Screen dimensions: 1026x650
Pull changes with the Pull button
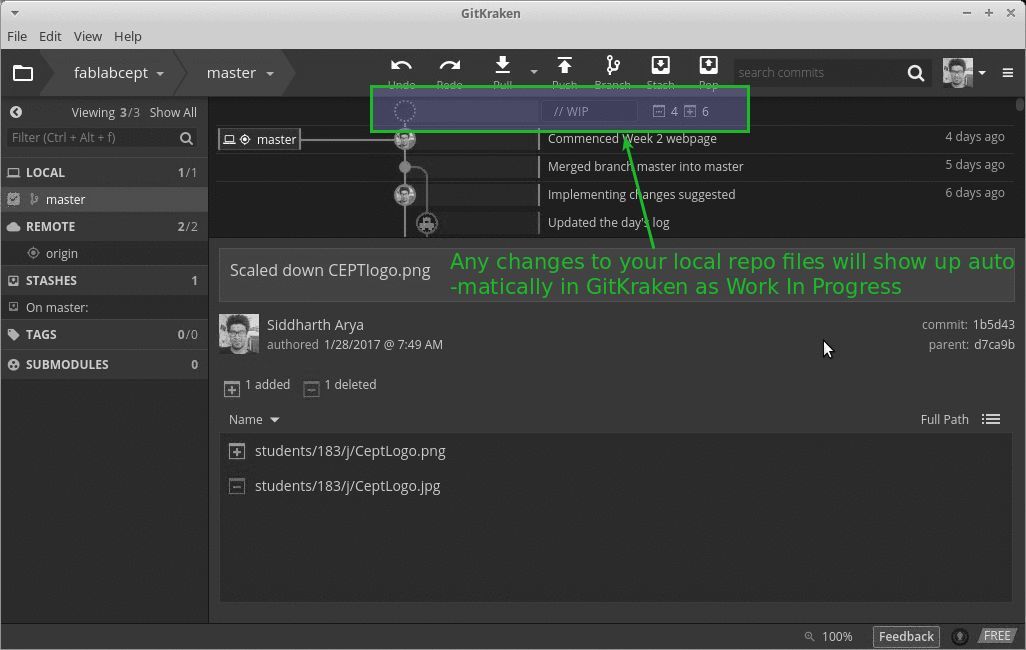[503, 73]
